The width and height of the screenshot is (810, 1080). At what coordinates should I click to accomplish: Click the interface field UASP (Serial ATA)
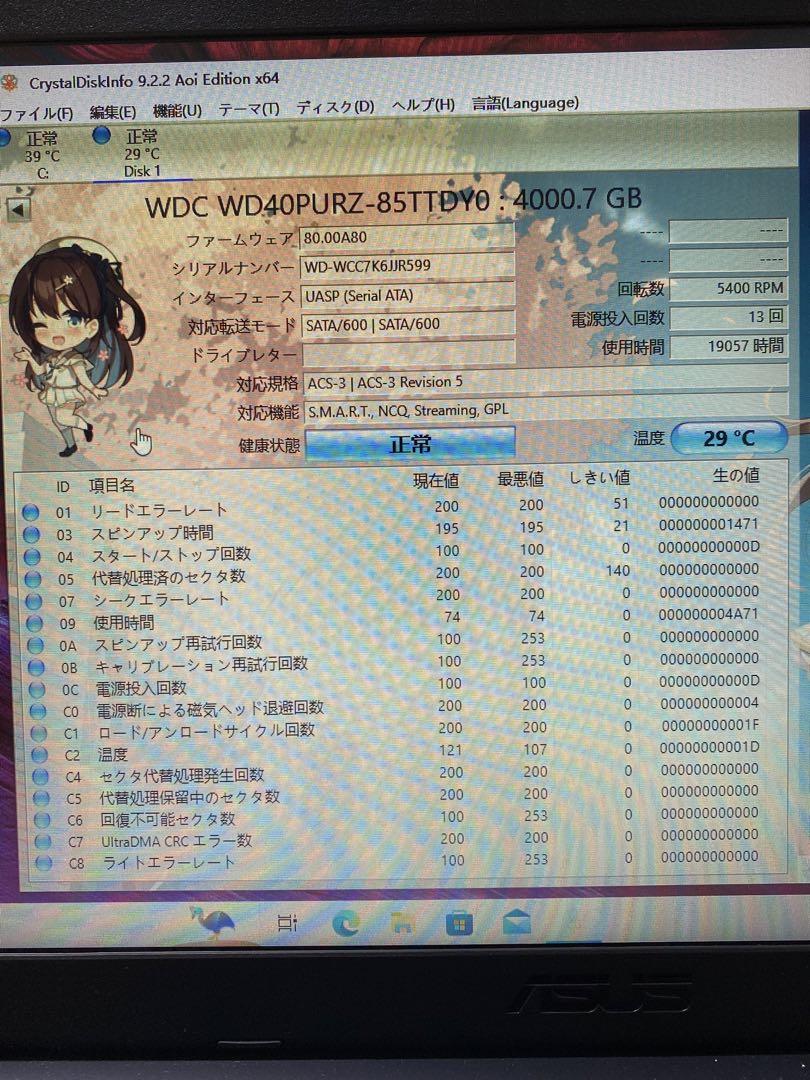coord(408,295)
